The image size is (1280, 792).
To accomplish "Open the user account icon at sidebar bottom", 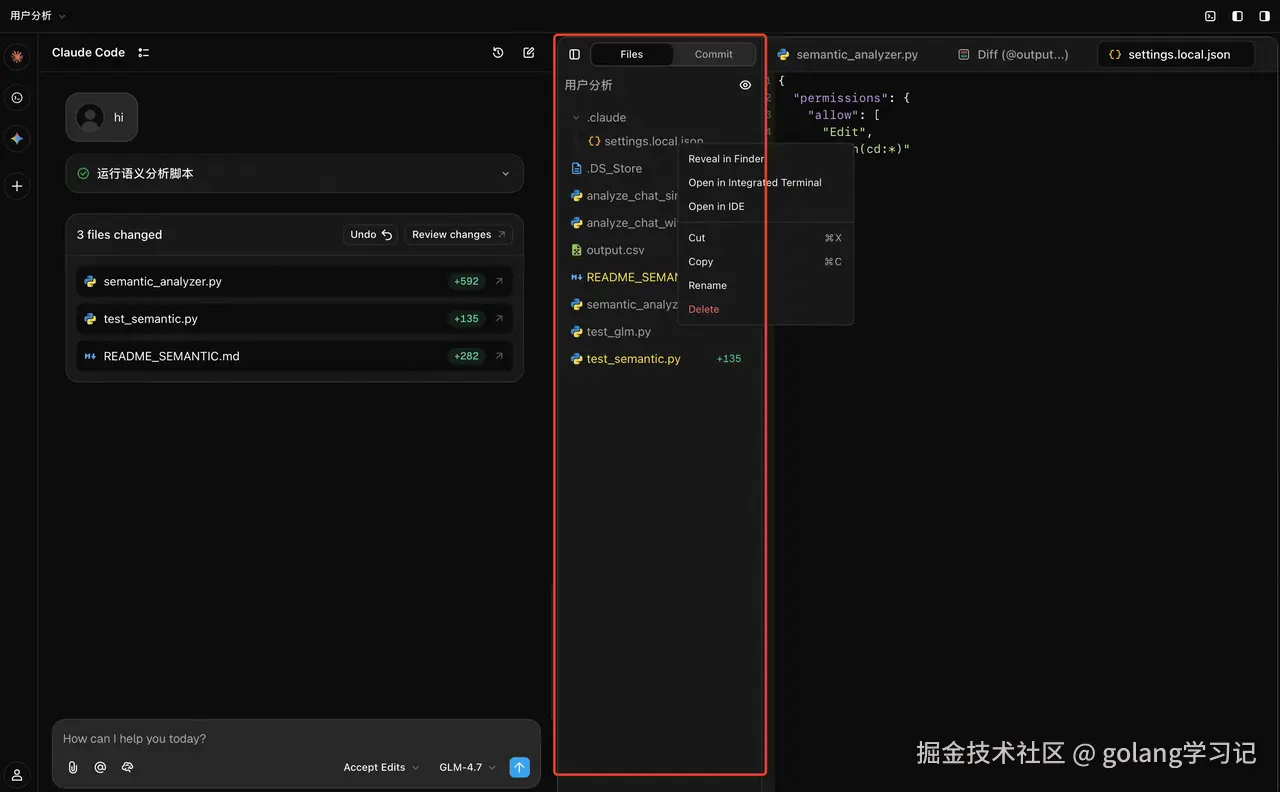I will pyautogui.click(x=17, y=775).
